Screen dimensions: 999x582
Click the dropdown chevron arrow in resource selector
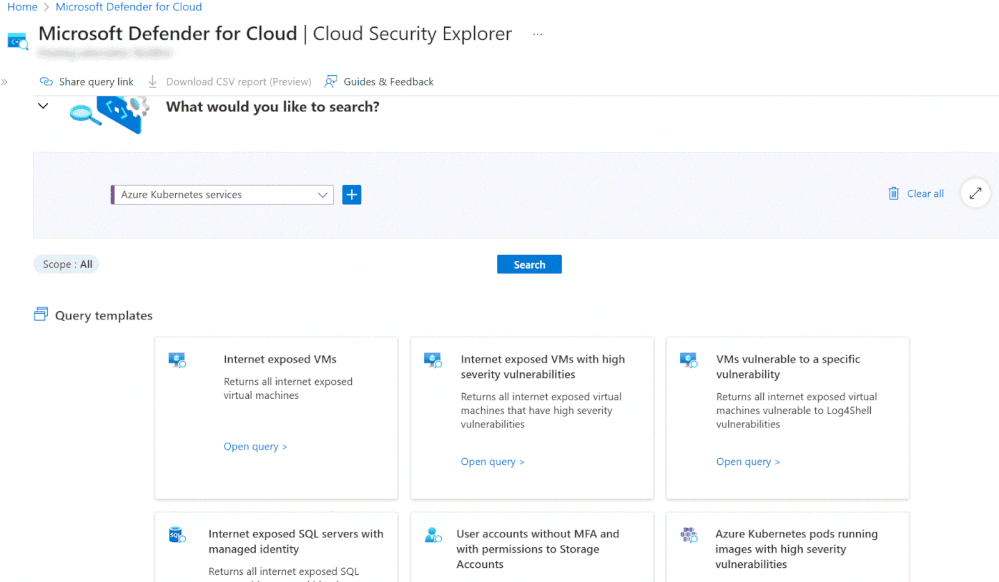click(x=322, y=195)
